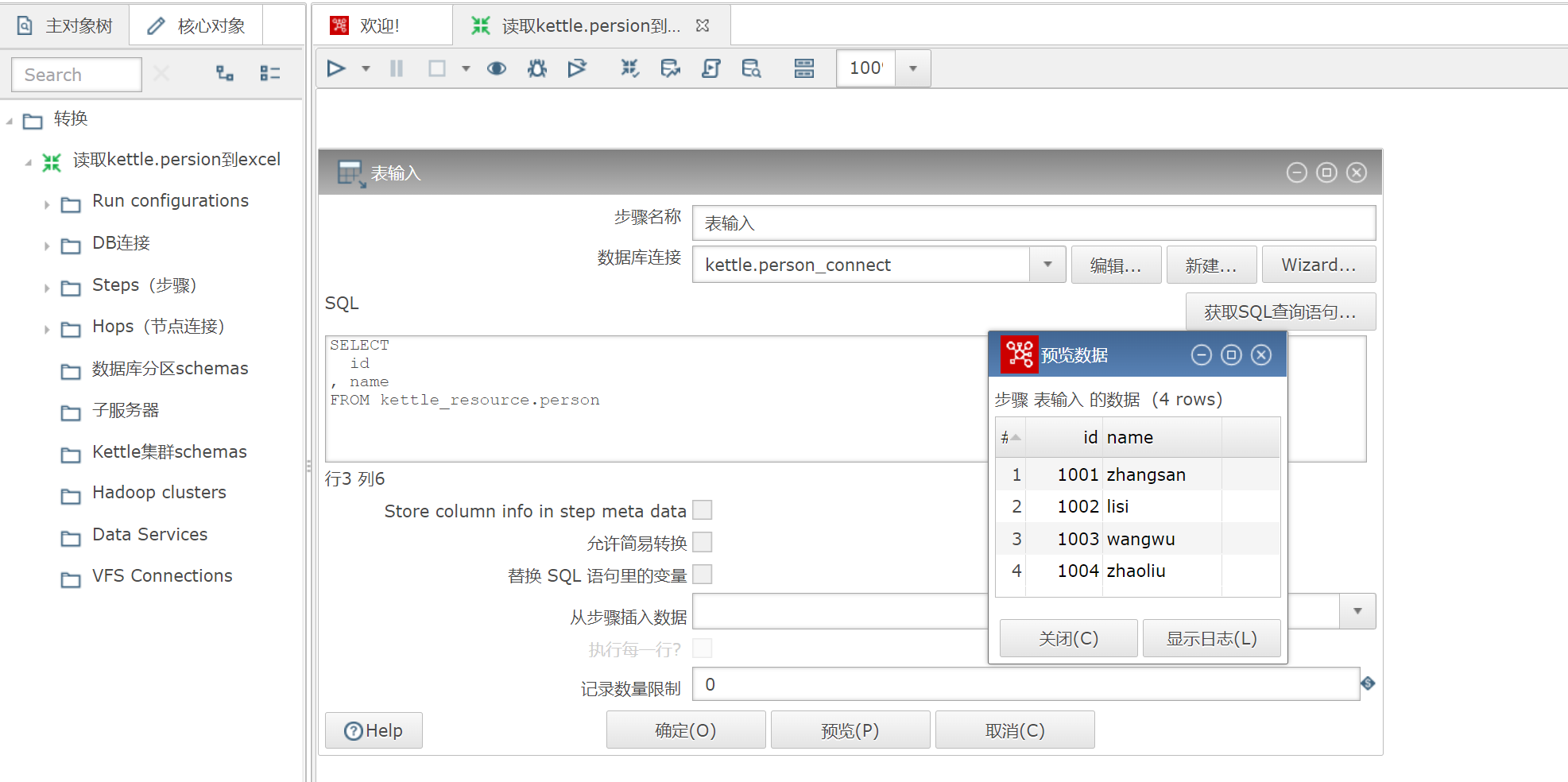
Task: Click 显示日志(L) button
Action: (x=1211, y=638)
